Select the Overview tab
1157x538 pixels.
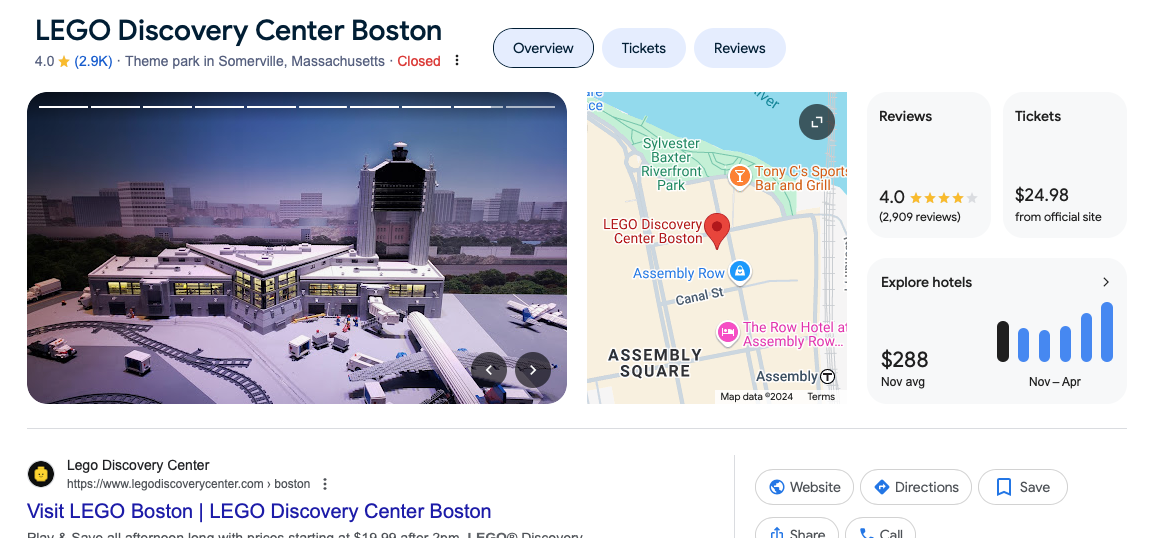(x=543, y=48)
